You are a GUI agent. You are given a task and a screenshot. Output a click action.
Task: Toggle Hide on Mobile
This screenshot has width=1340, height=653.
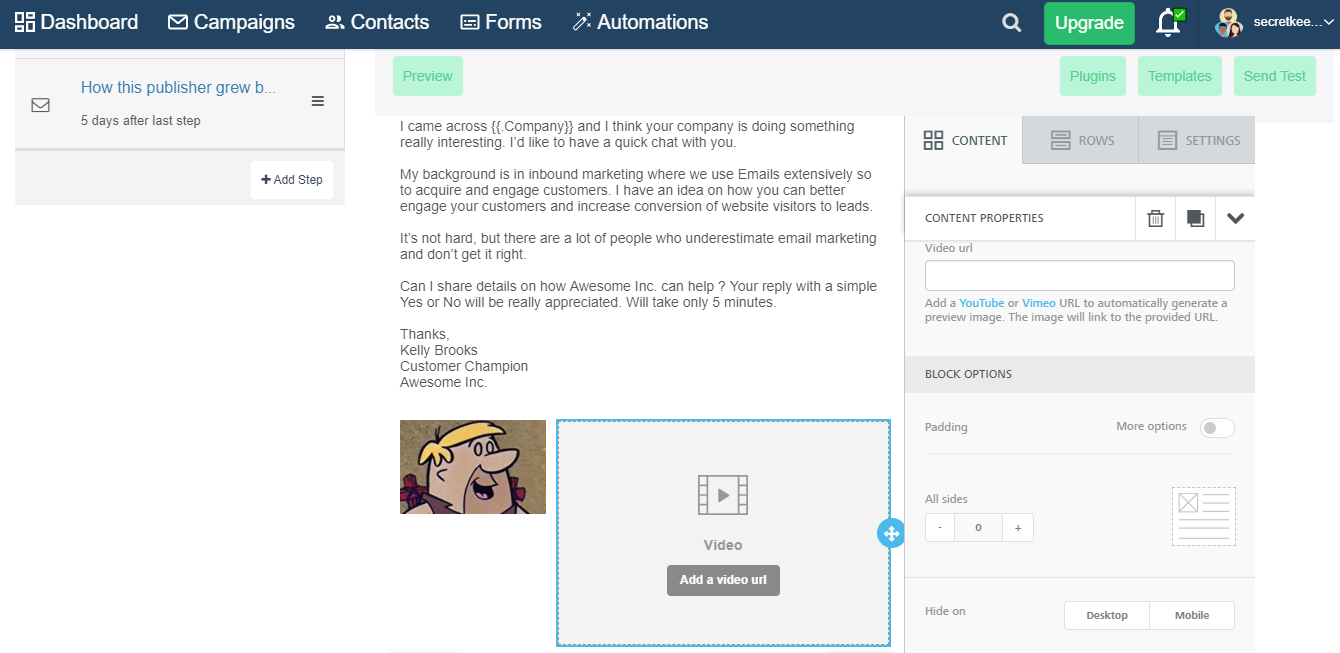pos(1192,615)
